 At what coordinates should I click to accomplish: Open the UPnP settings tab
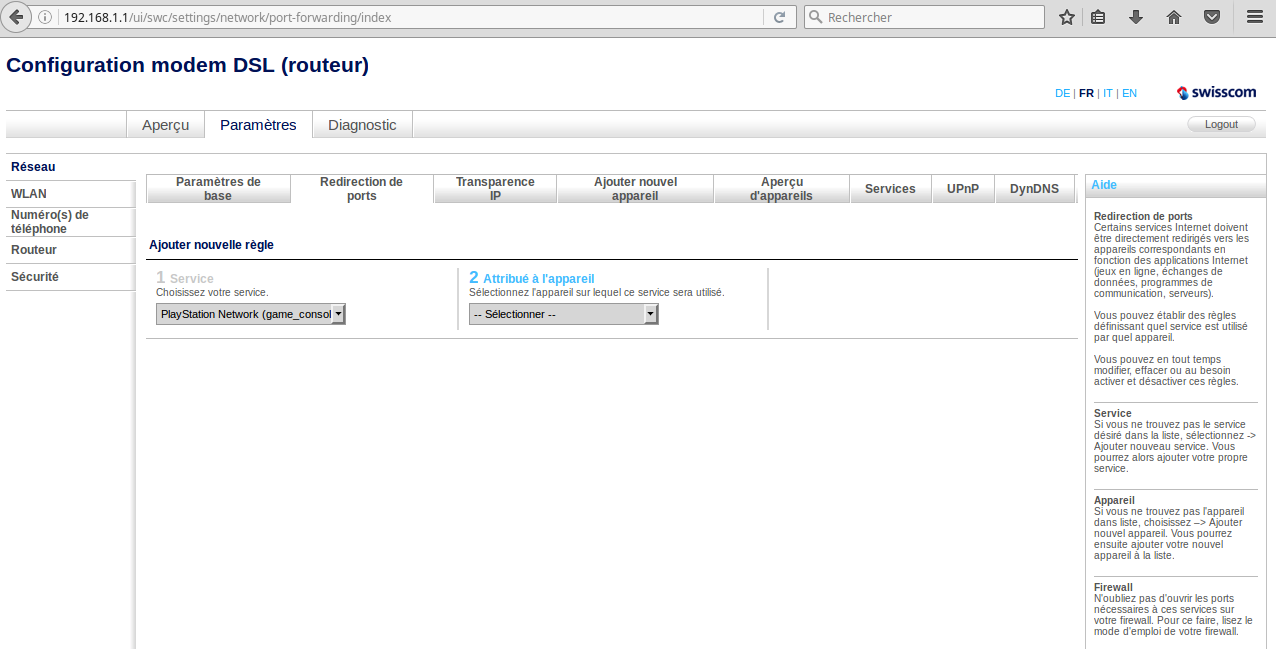pos(962,188)
